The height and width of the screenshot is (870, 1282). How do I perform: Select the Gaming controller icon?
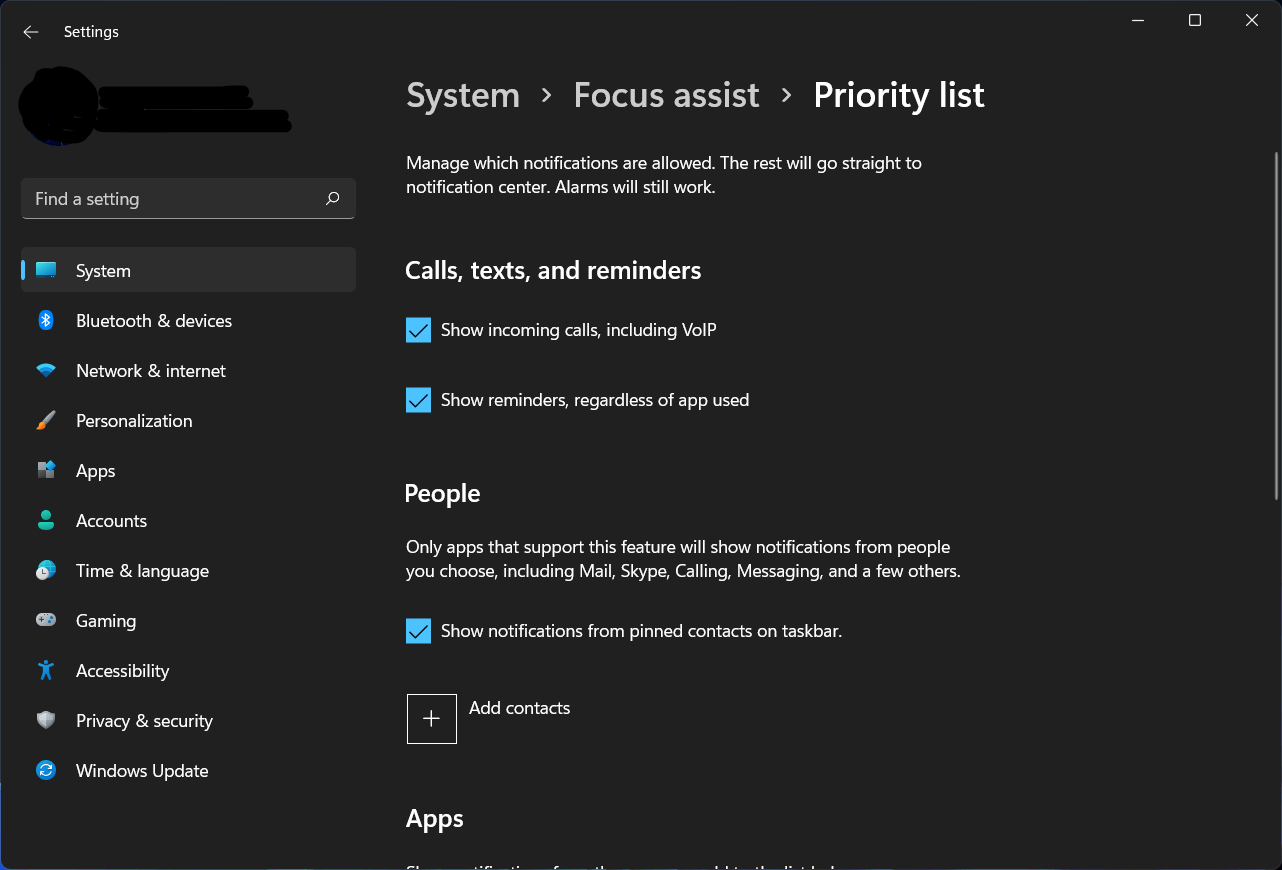46,620
